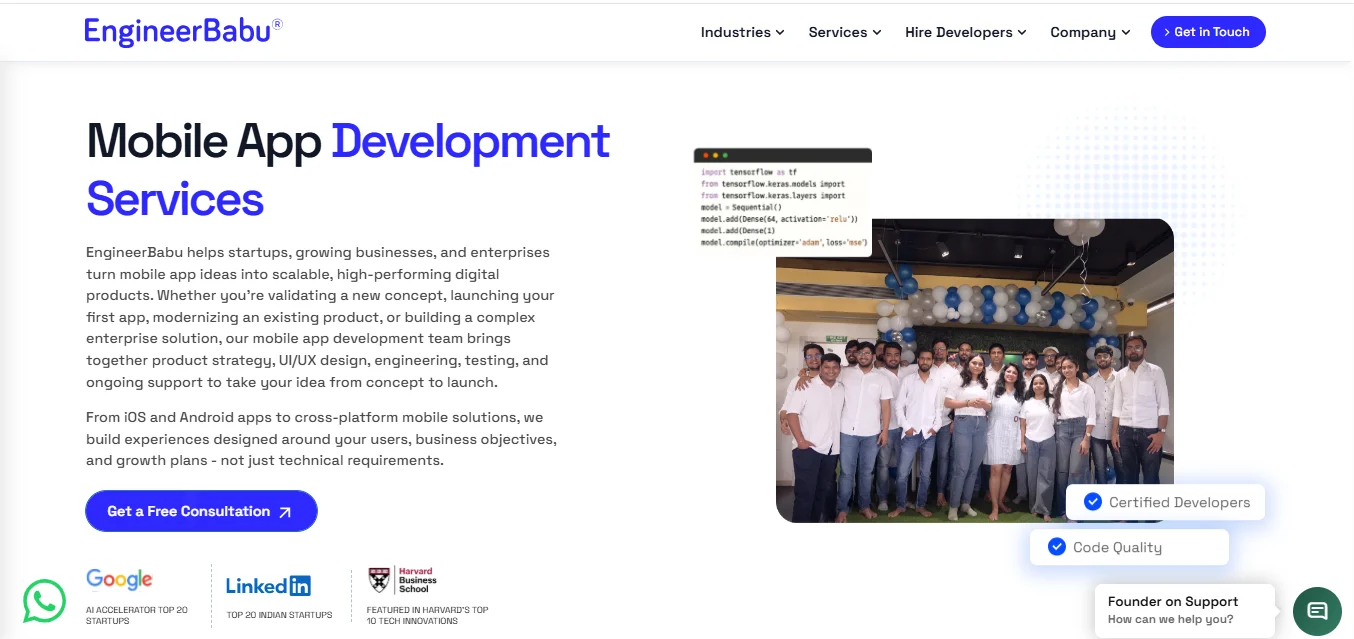
Task: Click the Google logo
Action: [119, 579]
